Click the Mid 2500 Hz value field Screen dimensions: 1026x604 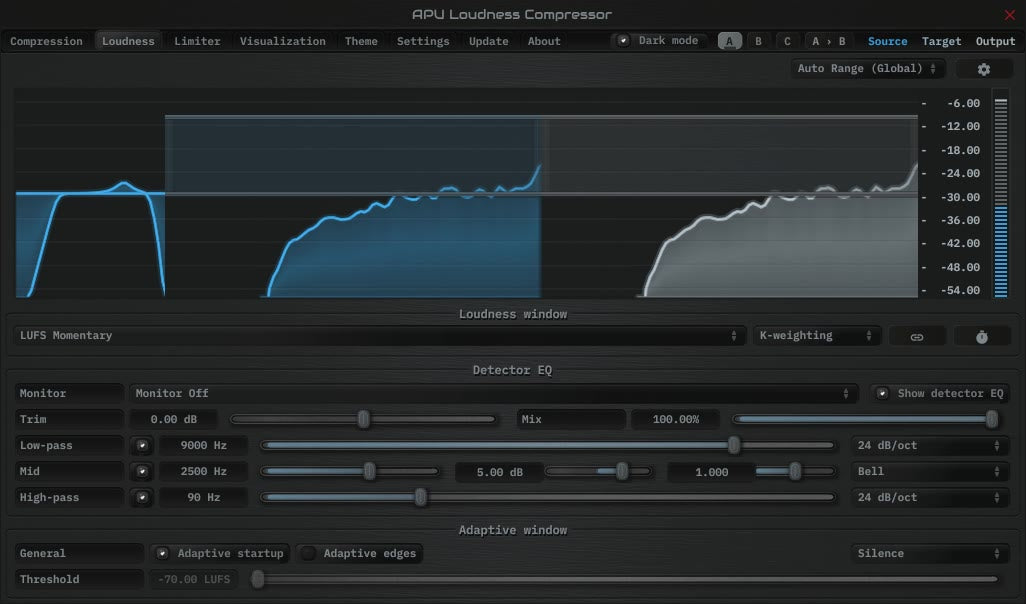203,472
